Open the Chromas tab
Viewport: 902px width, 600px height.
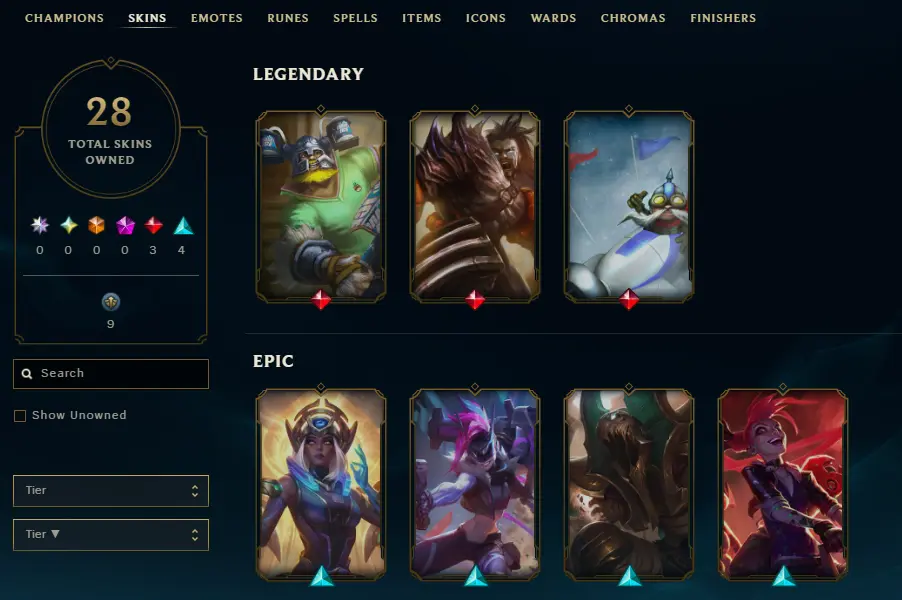point(633,18)
